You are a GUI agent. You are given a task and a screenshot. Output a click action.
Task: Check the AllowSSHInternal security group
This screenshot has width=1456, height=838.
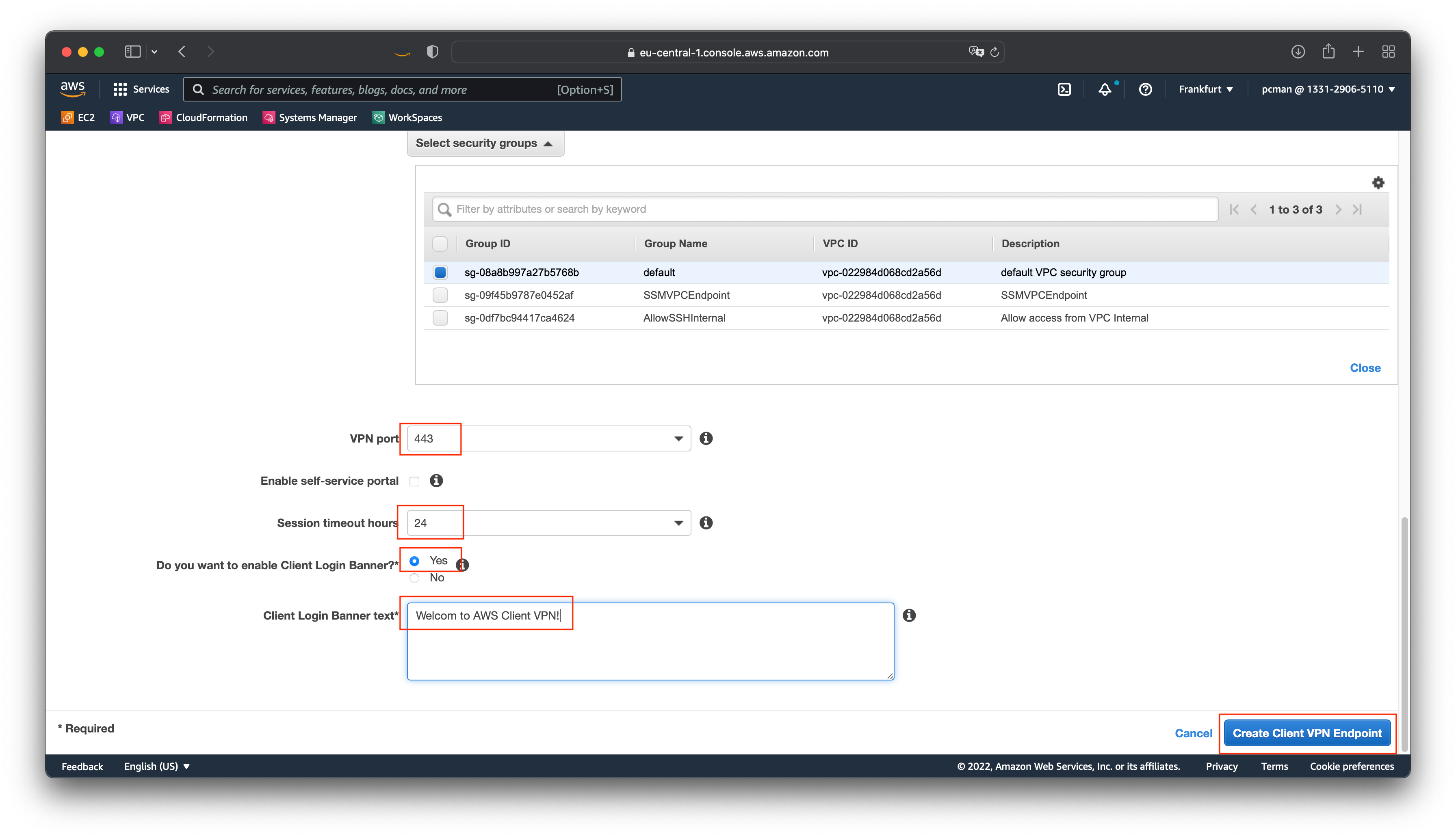[x=440, y=318]
